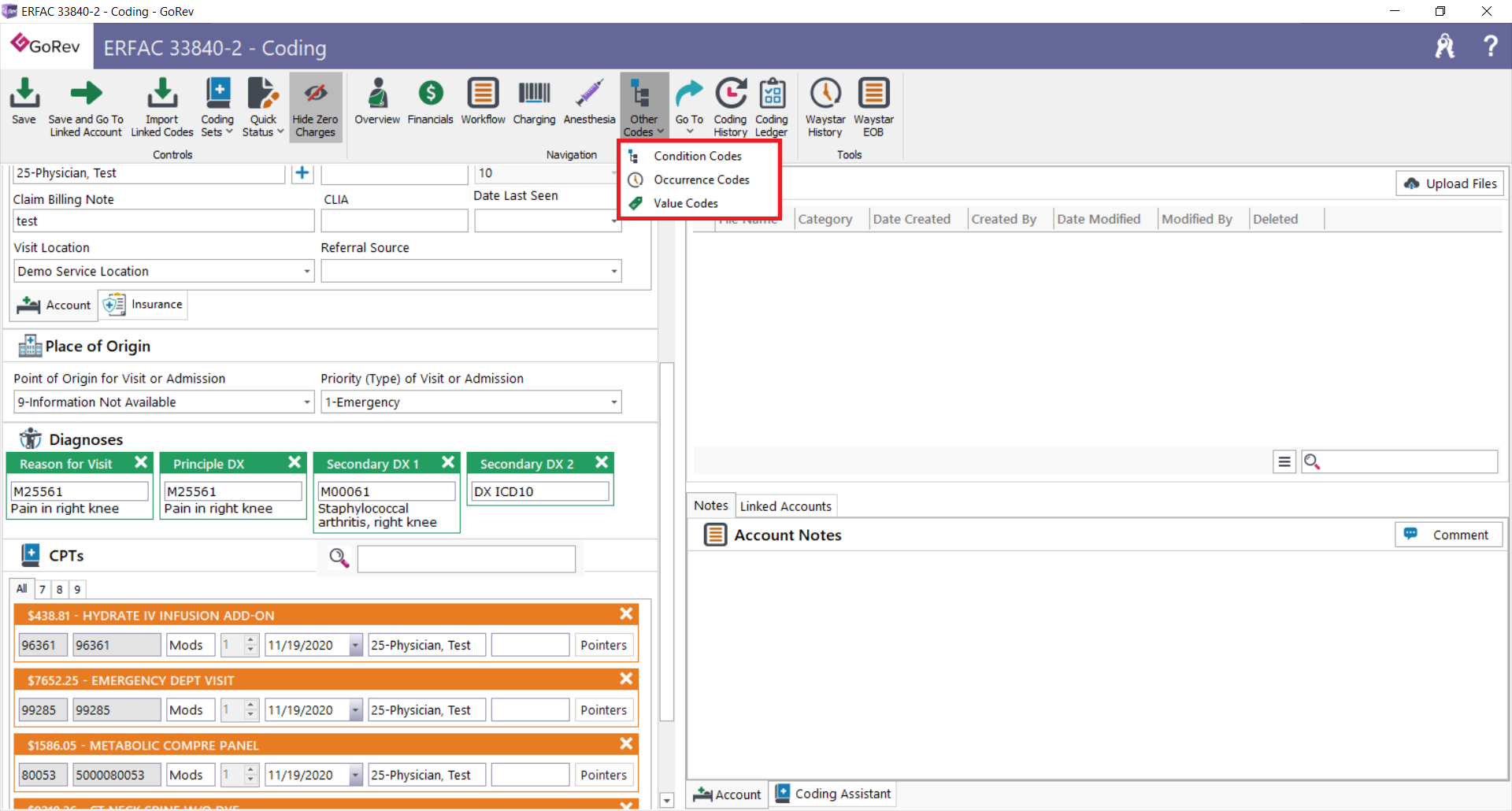Click the Secondary DX 2 ICD10 input

[x=540, y=491]
